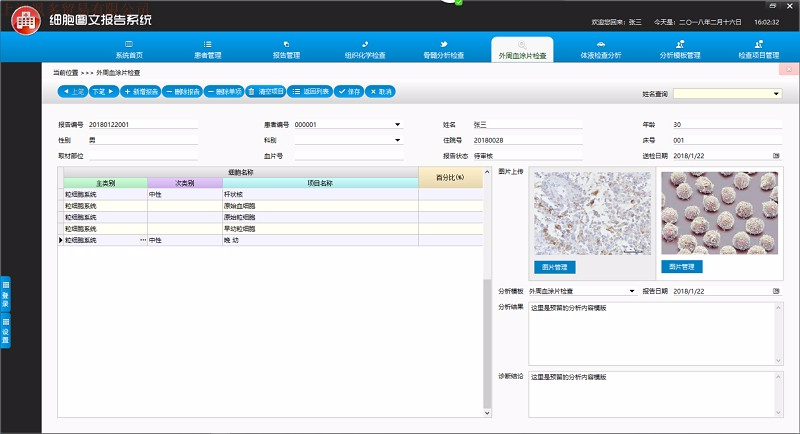800x434 pixels.
Task: Expand the 科别 department dropdown
Action: (x=397, y=140)
